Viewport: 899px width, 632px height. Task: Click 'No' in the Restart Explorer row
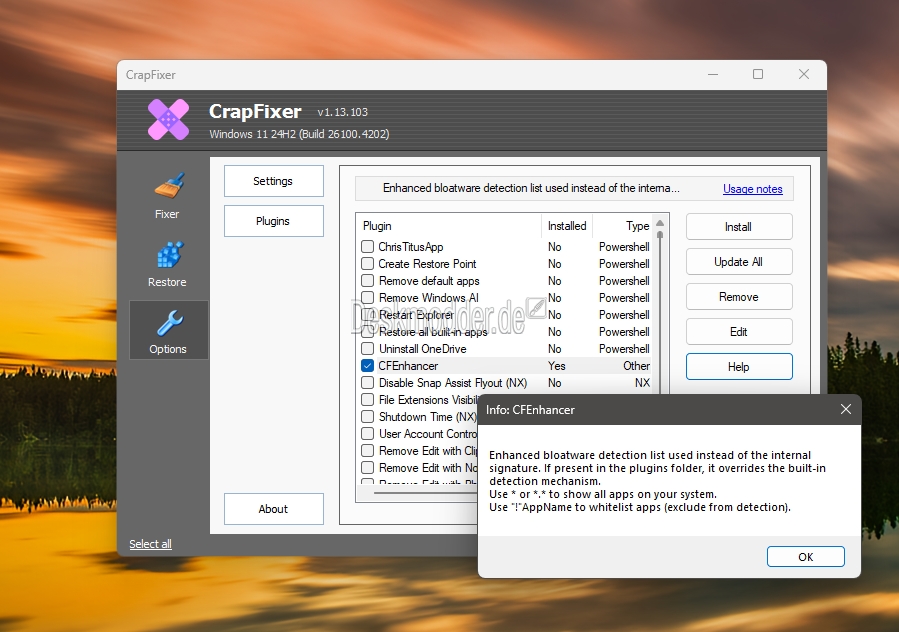554,315
